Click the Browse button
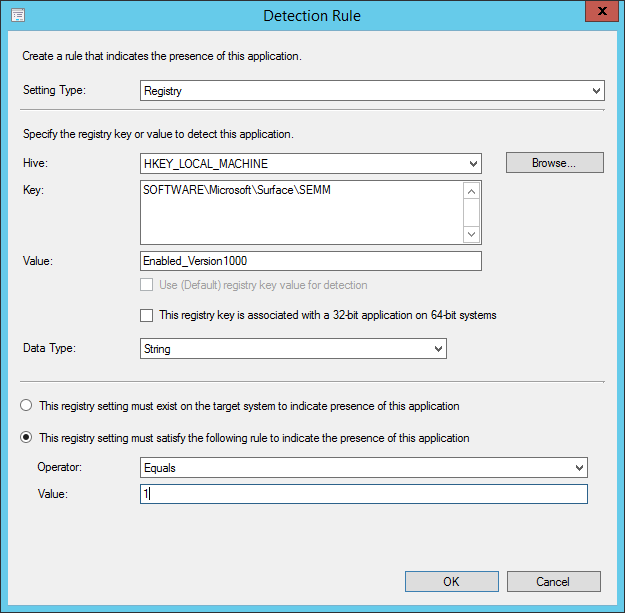The width and height of the screenshot is (625, 613). click(x=554, y=163)
